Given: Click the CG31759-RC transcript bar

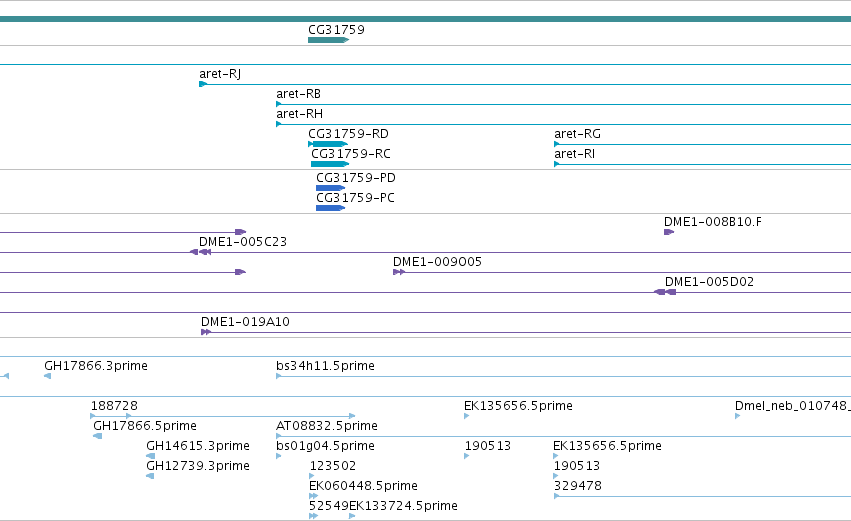Looking at the screenshot, I should pos(330,164).
